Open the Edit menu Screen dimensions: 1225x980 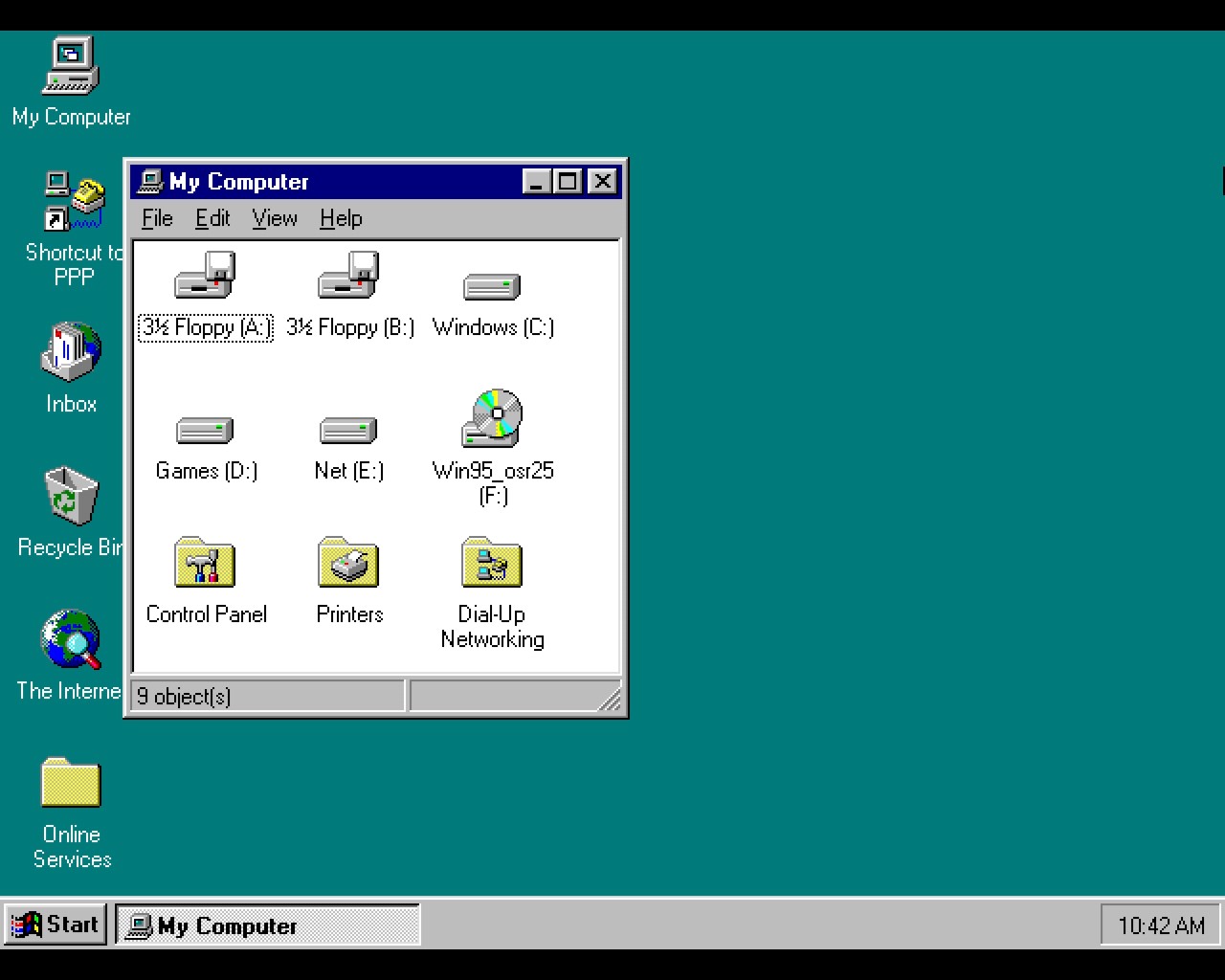(212, 218)
